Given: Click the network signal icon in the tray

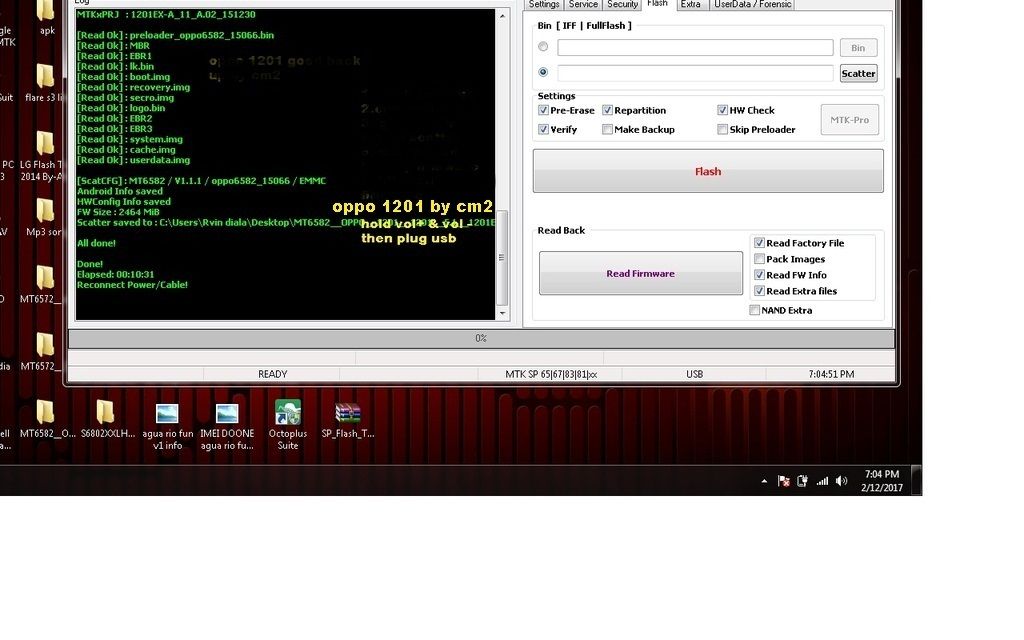Looking at the screenshot, I should point(822,481).
